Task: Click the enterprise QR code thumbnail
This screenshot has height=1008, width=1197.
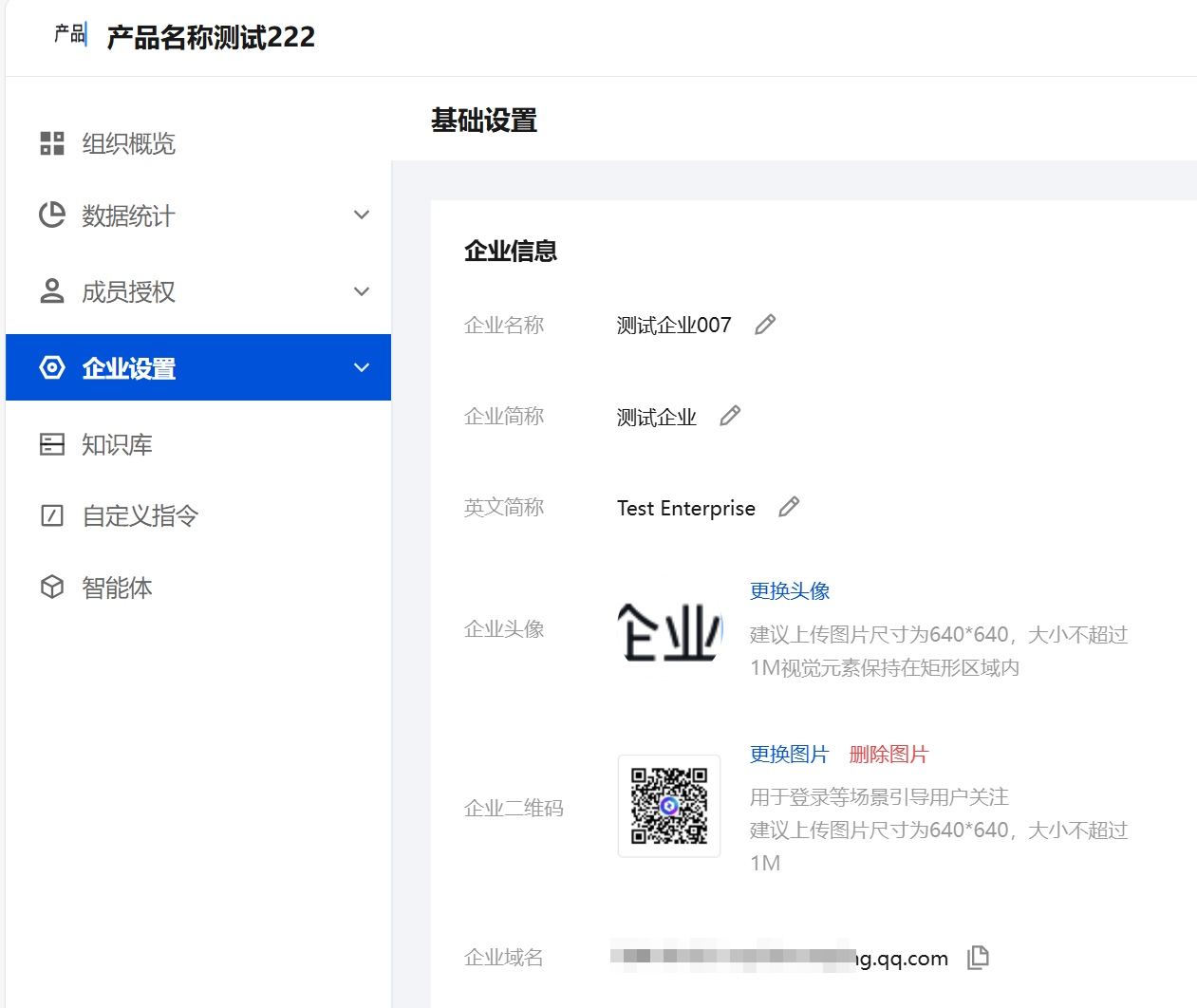Action: click(x=669, y=806)
